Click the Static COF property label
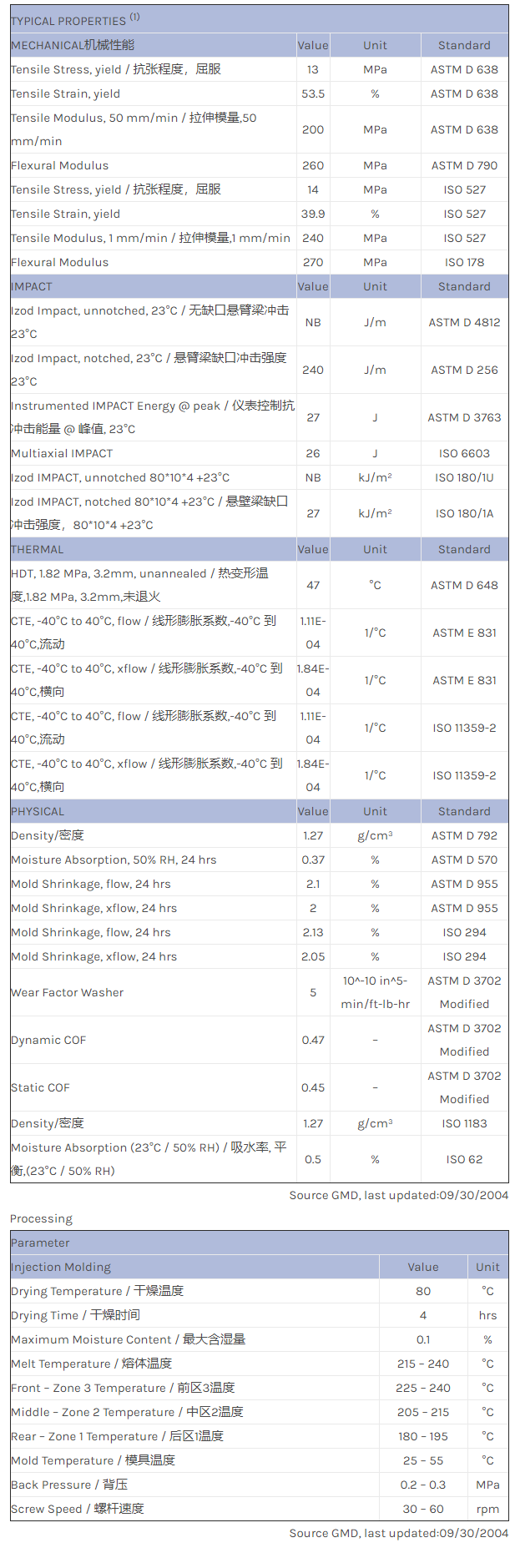Viewport: 510px width, 1568px height. (40, 1087)
